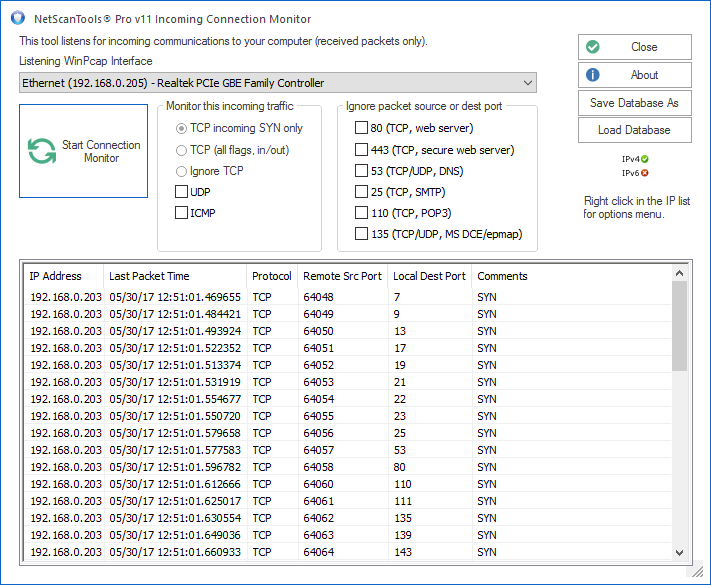Click the IPv4 green status icon

point(645,159)
